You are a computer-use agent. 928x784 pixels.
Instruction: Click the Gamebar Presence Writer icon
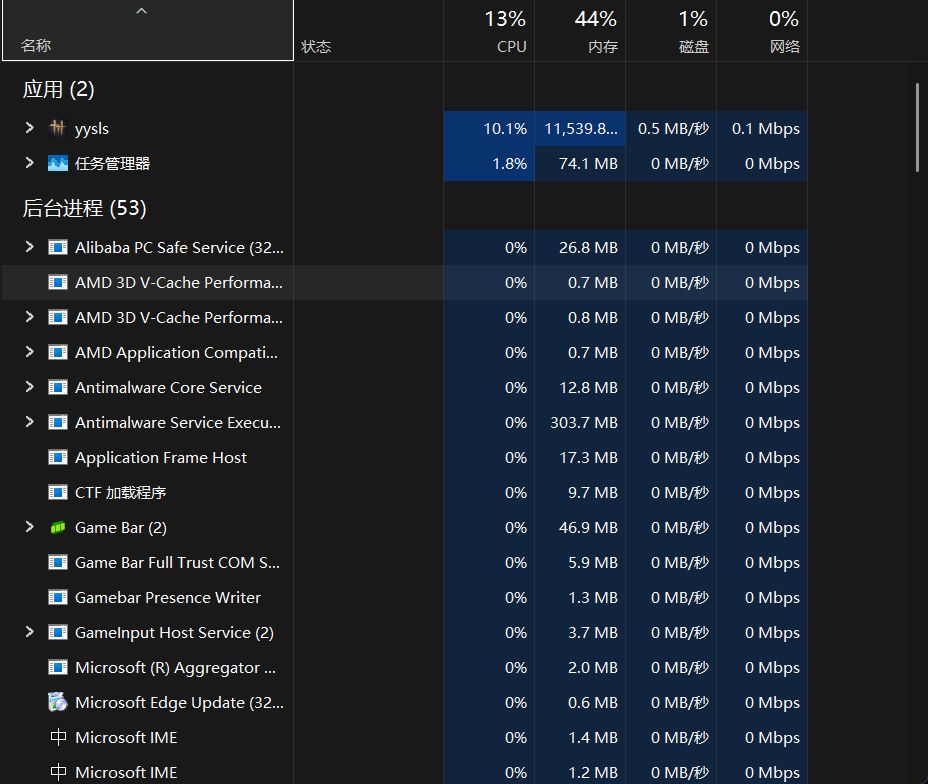57,597
